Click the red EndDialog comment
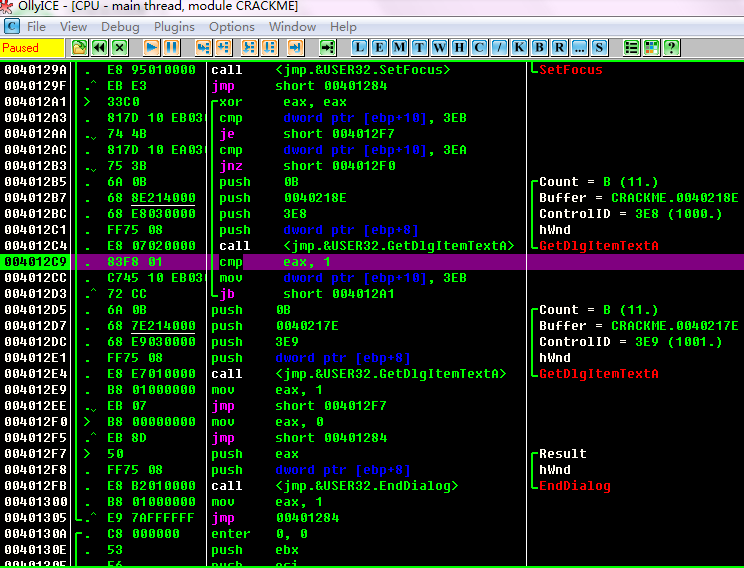The width and height of the screenshot is (744, 568). coord(575,485)
